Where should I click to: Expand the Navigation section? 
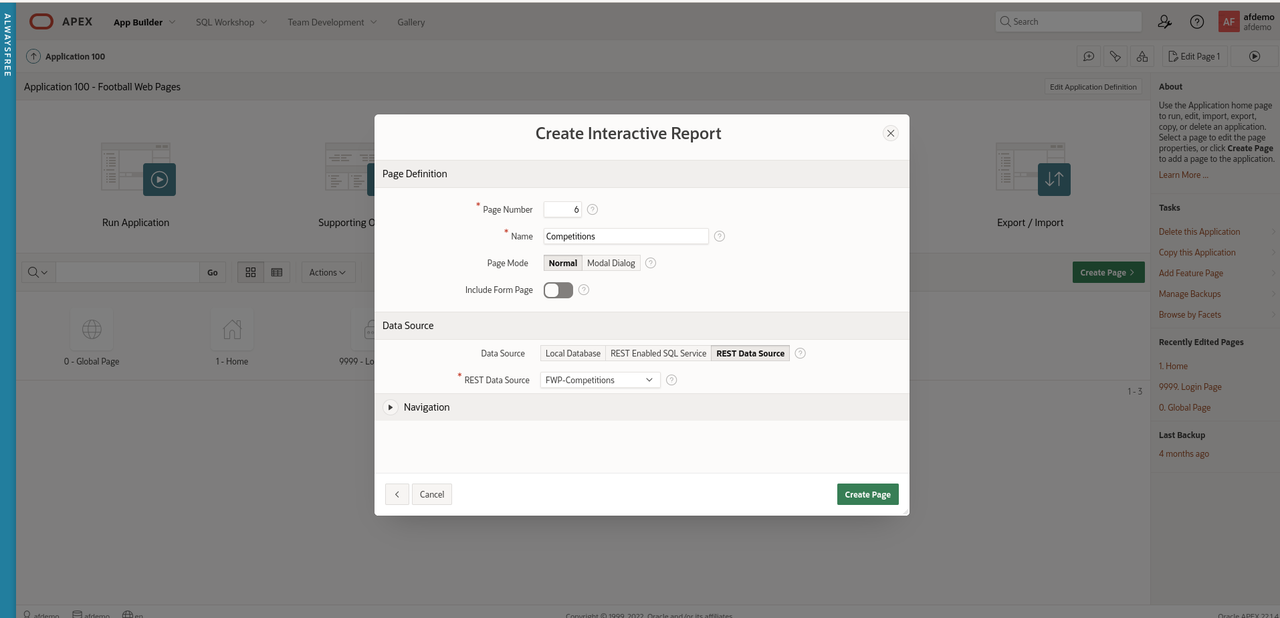coord(391,407)
